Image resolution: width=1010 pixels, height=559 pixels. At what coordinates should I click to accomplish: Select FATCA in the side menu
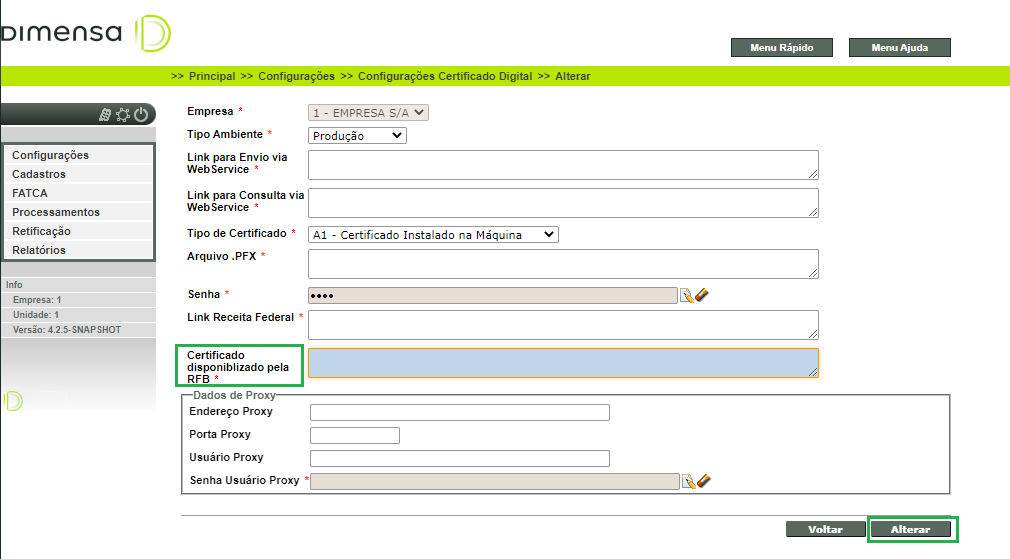(x=79, y=193)
